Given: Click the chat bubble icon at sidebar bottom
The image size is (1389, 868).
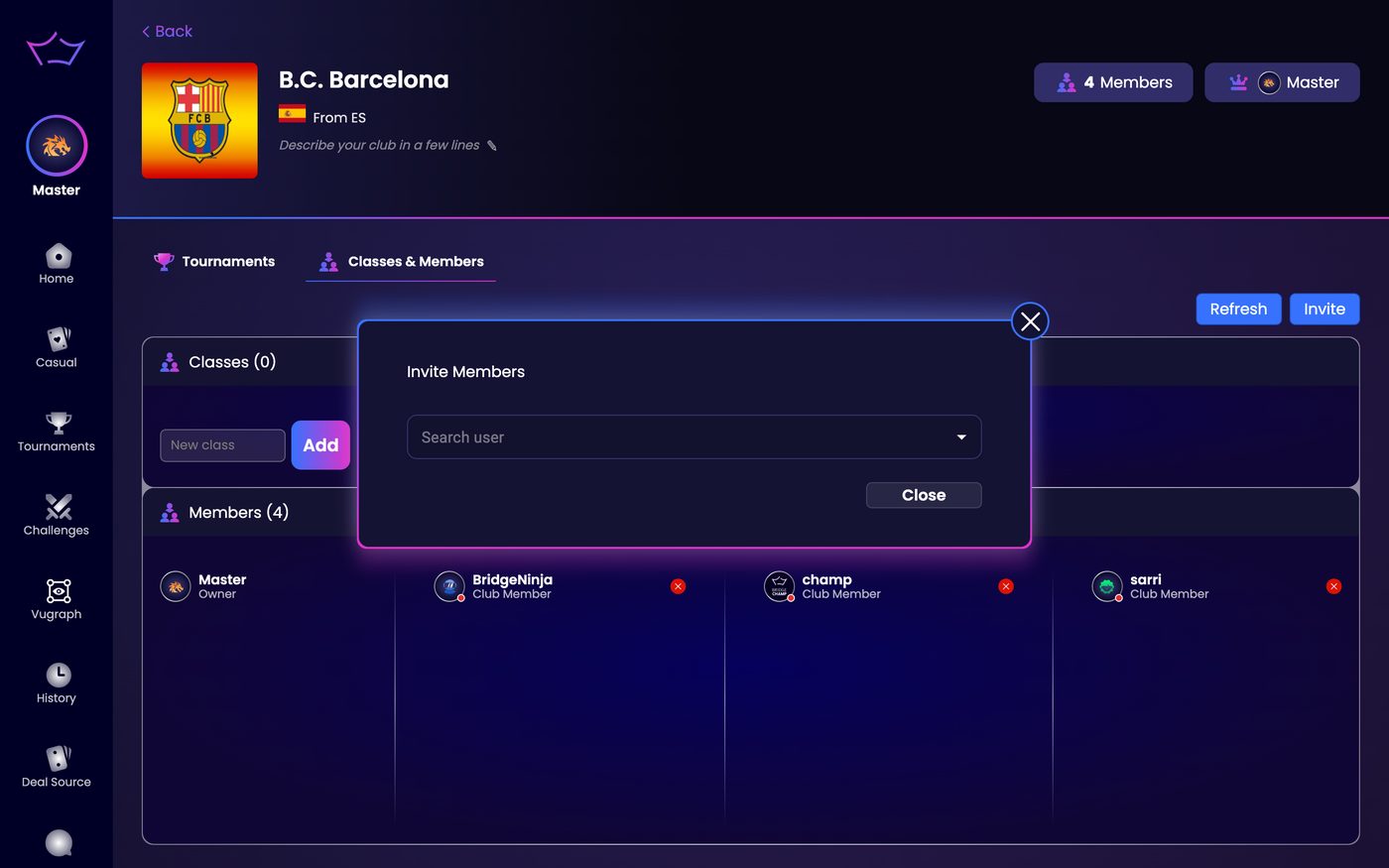Looking at the screenshot, I should [59, 843].
